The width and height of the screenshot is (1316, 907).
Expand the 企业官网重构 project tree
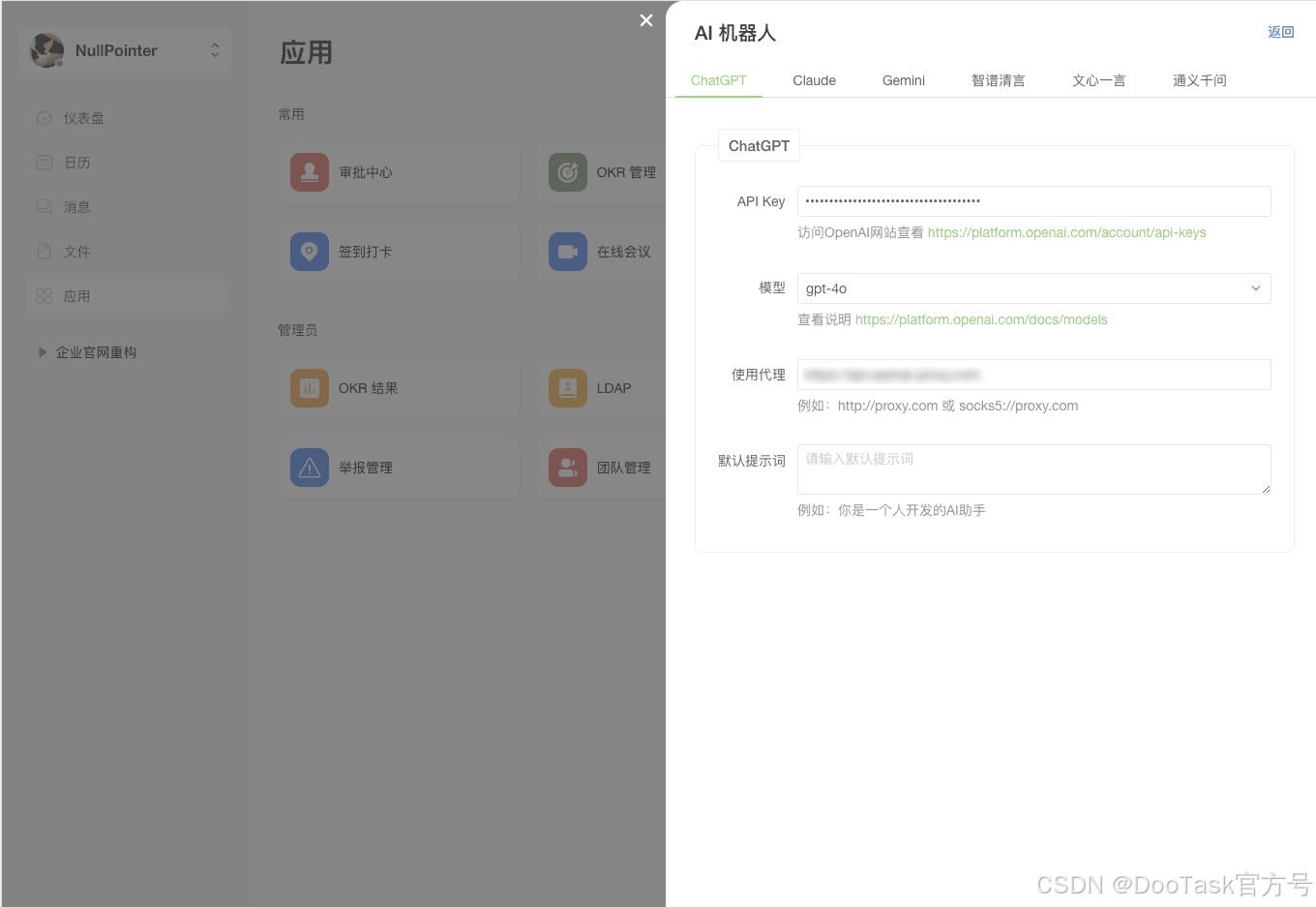pyautogui.click(x=42, y=352)
